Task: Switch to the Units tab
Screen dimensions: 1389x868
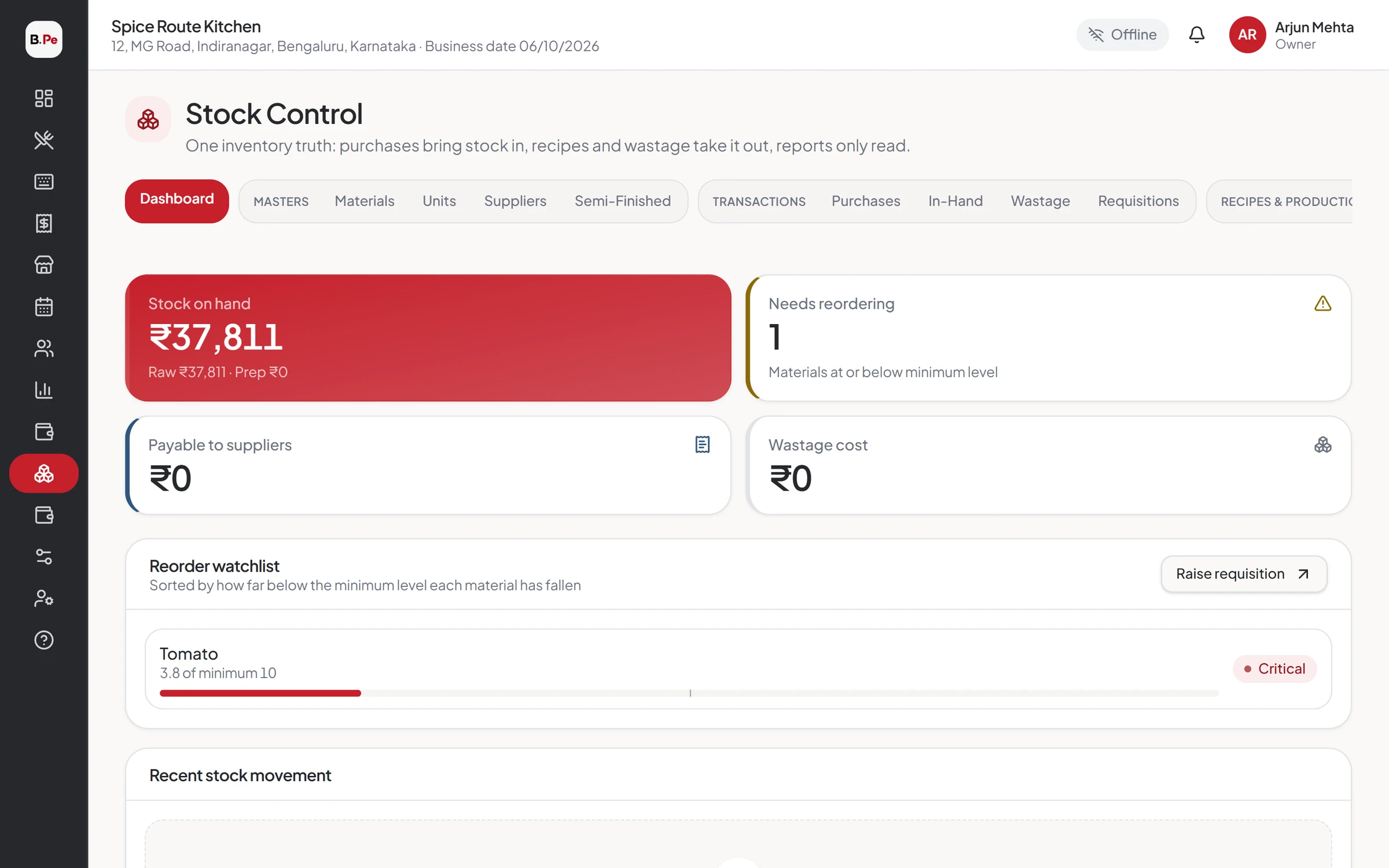Action: pyautogui.click(x=439, y=201)
